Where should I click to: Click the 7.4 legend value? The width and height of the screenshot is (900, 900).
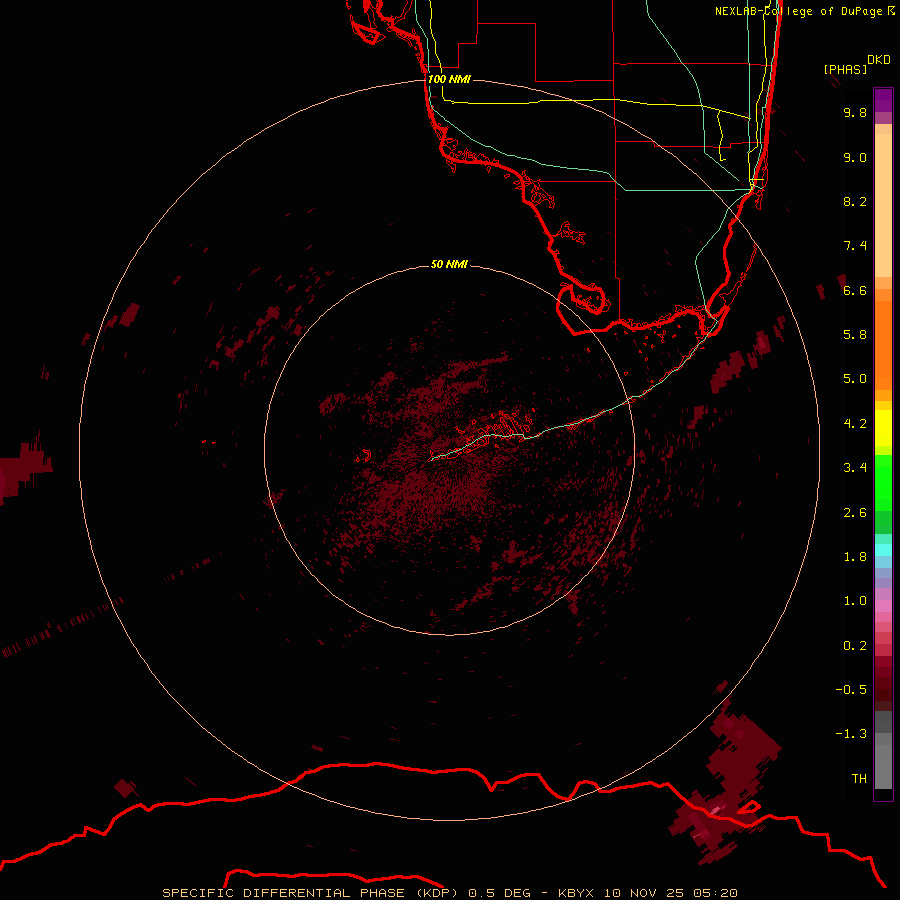855,246
